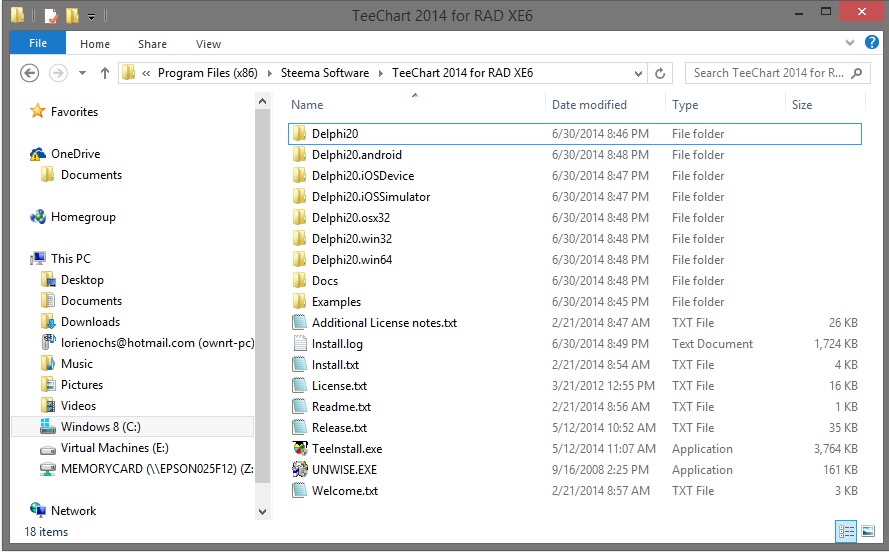Switch to the View ribbon tab
This screenshot has height=552, width=889.
coord(208,44)
